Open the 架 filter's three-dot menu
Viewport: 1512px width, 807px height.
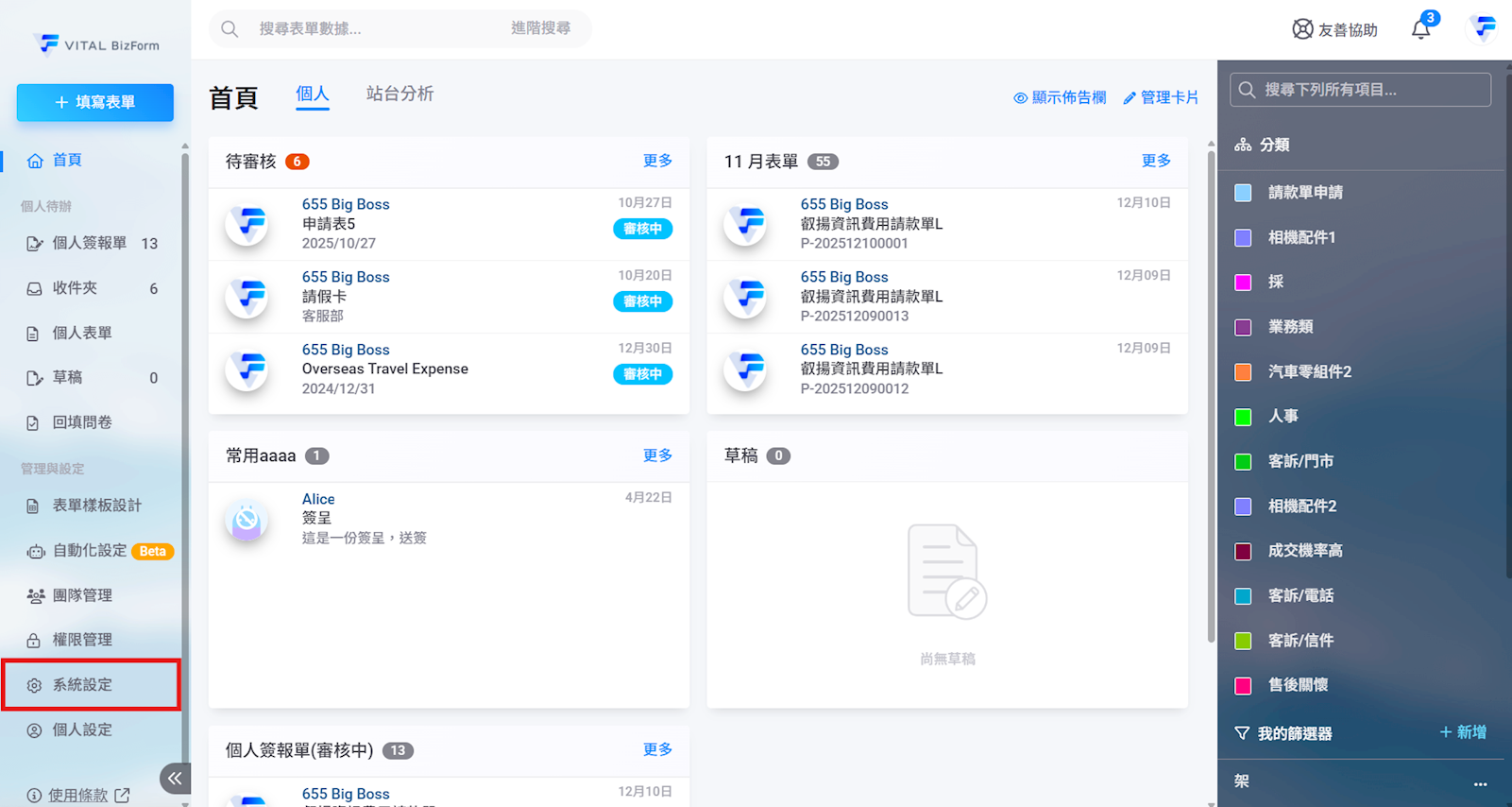coord(1480,782)
